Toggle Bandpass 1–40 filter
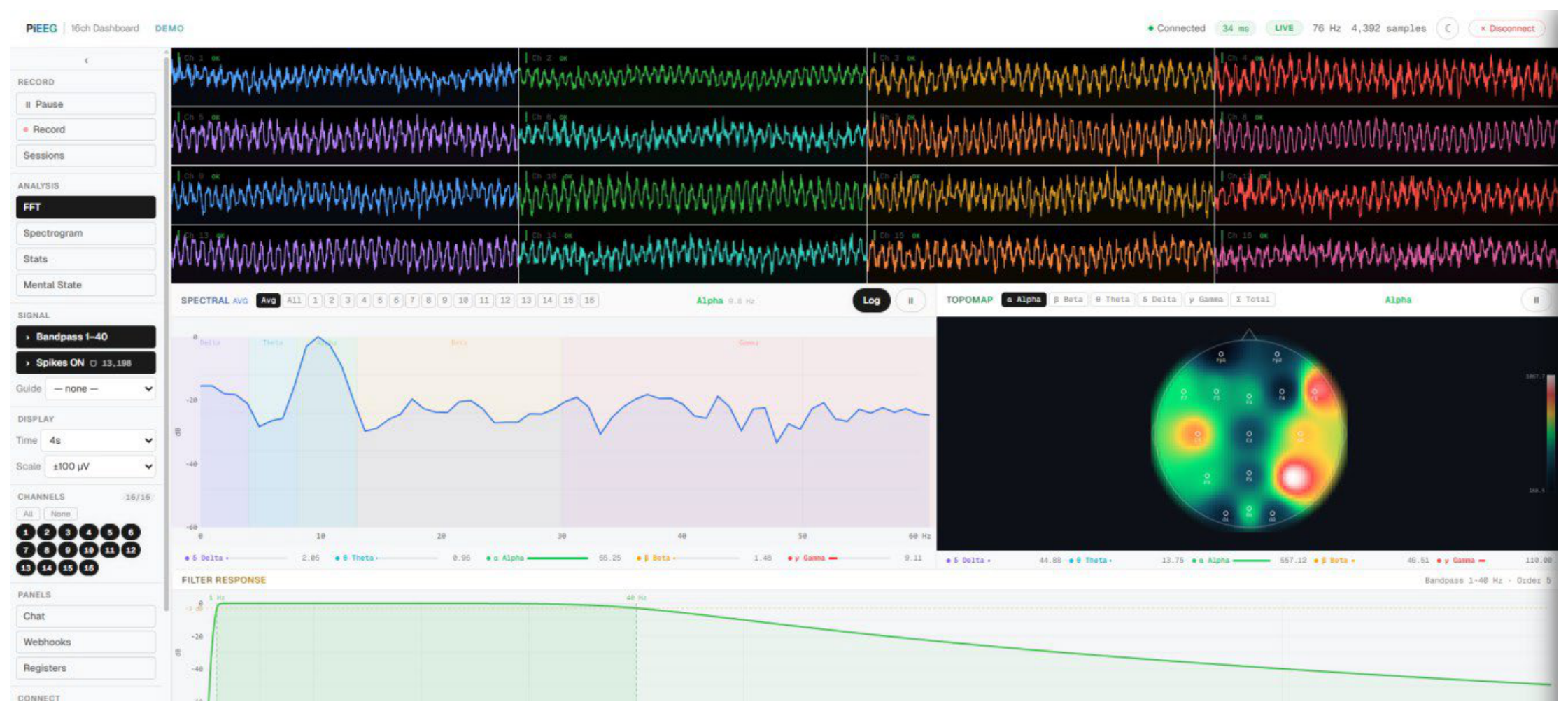The width and height of the screenshot is (1568, 711). click(86, 337)
